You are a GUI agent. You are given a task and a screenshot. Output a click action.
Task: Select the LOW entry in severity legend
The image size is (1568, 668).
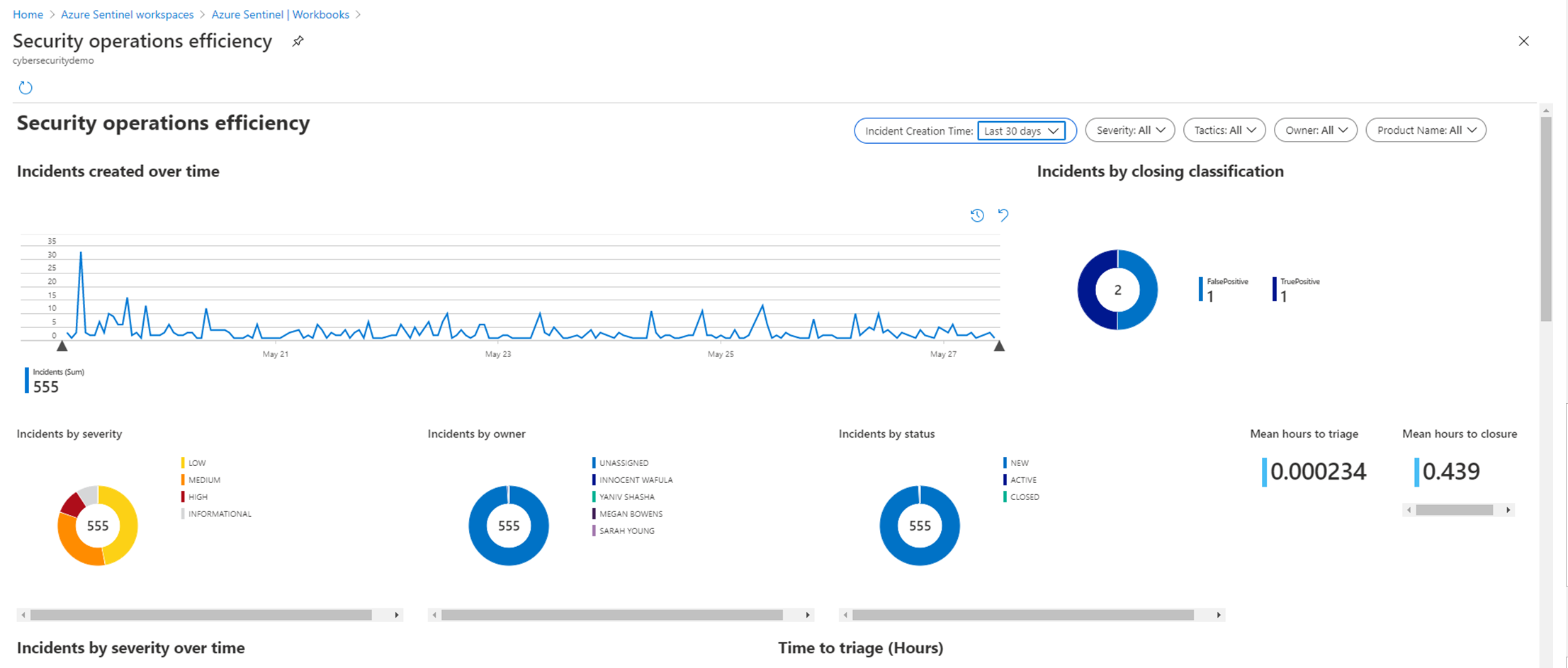[196, 463]
